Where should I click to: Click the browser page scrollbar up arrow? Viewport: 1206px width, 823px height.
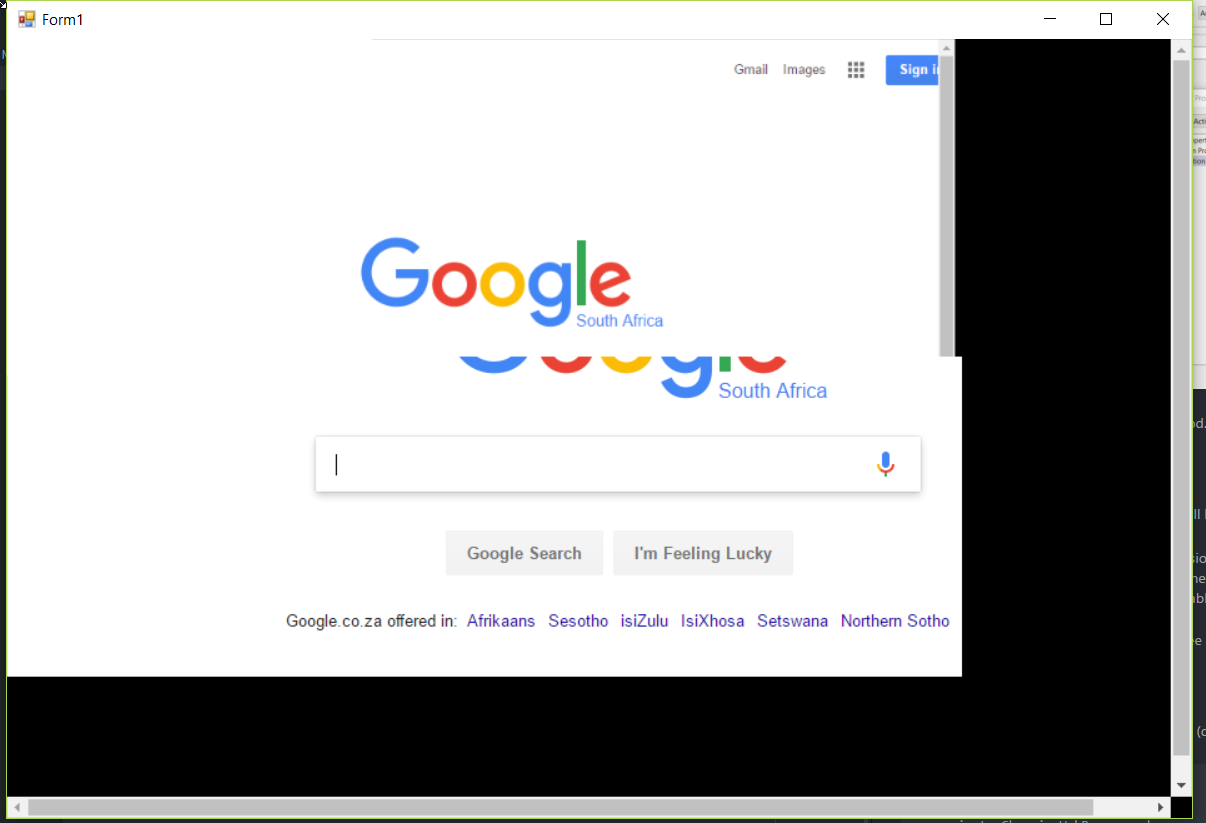click(946, 47)
